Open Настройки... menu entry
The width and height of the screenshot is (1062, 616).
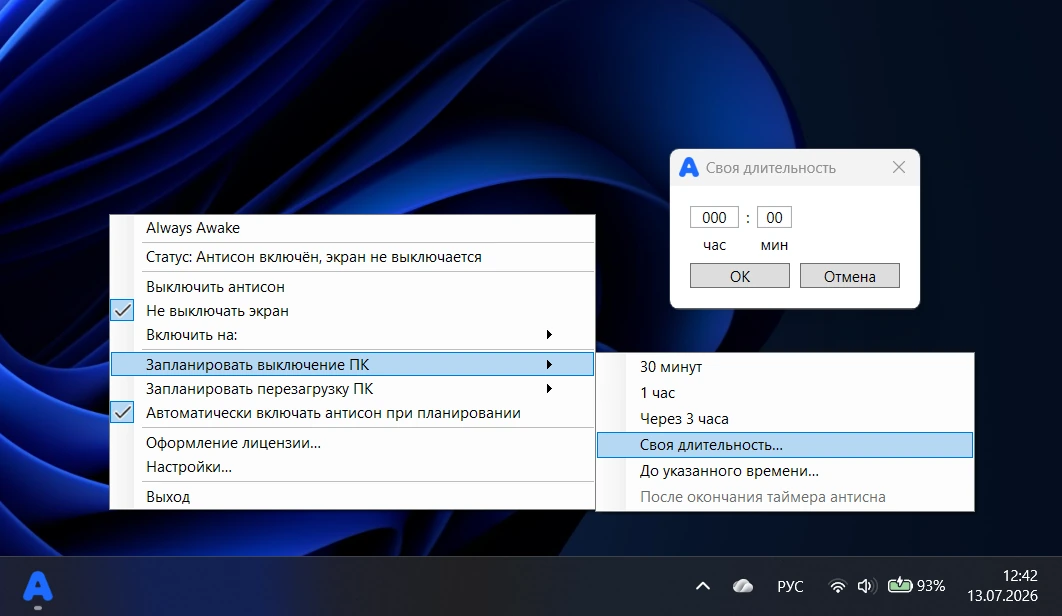point(352,467)
